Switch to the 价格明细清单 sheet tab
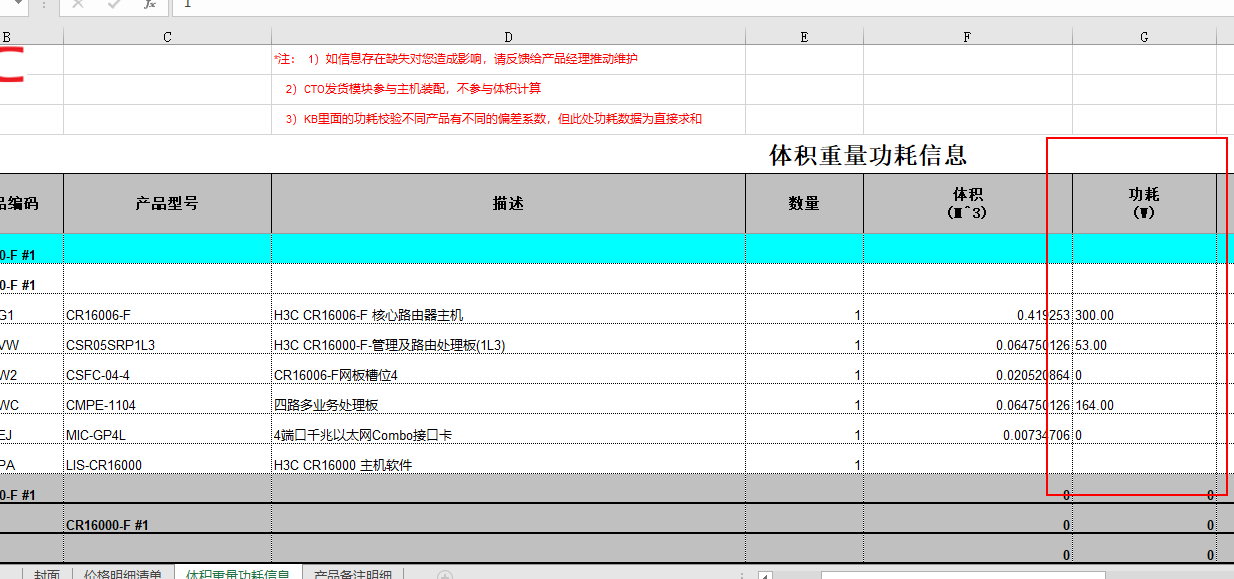 122,575
